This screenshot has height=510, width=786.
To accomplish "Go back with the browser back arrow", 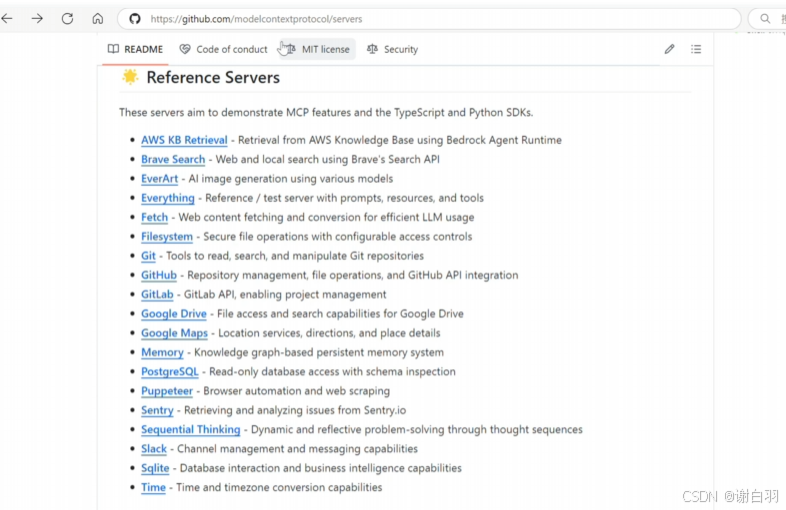I will pyautogui.click(x=7, y=19).
